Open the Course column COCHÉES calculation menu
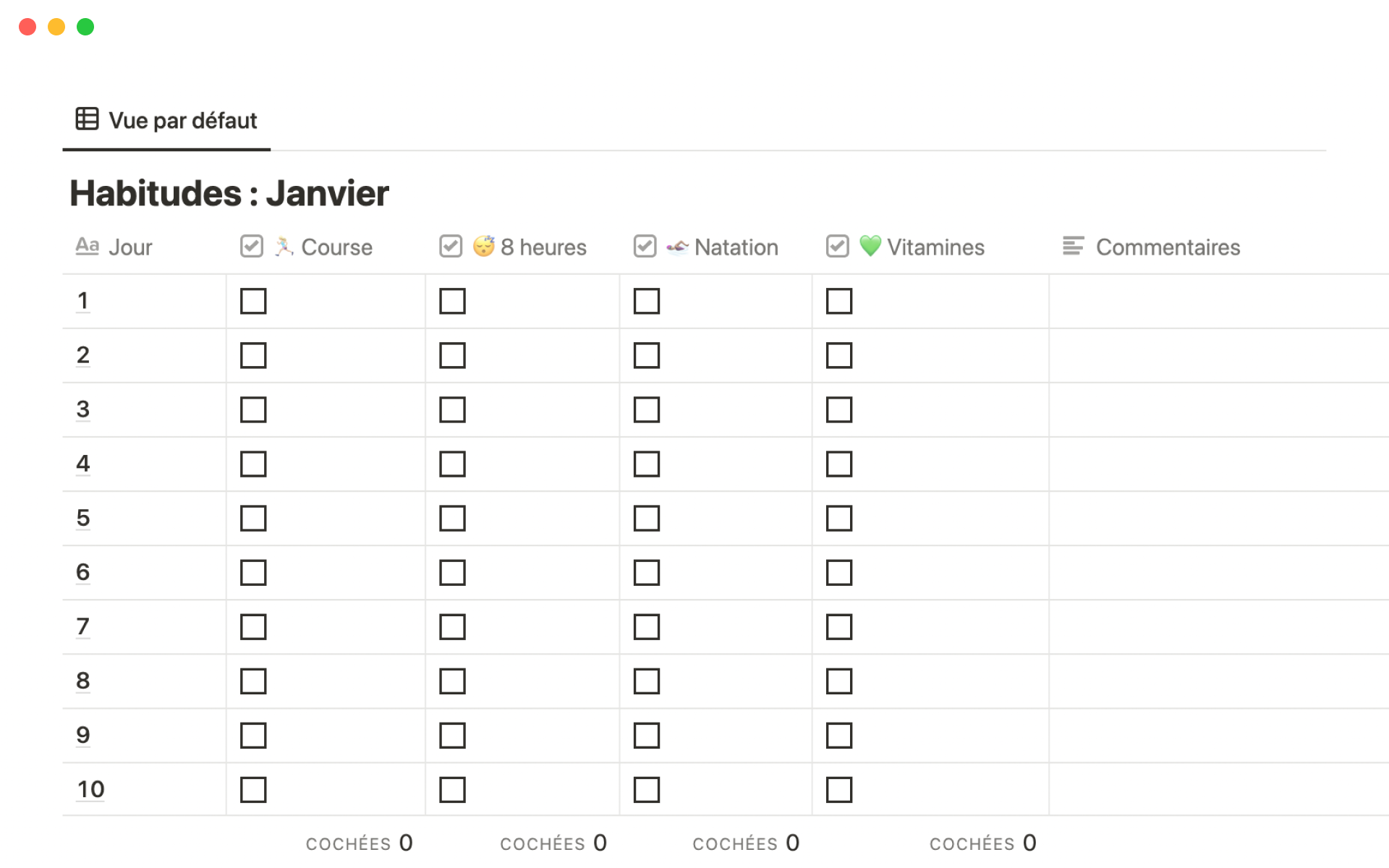 coord(359,843)
